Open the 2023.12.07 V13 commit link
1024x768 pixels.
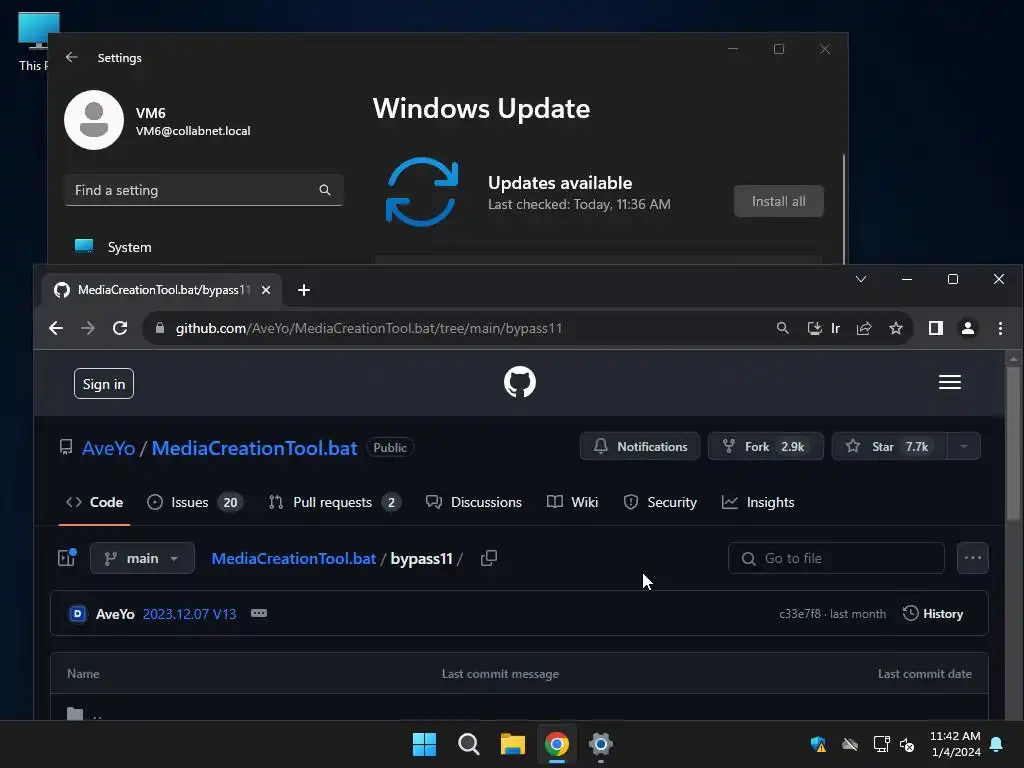pyautogui.click(x=189, y=614)
